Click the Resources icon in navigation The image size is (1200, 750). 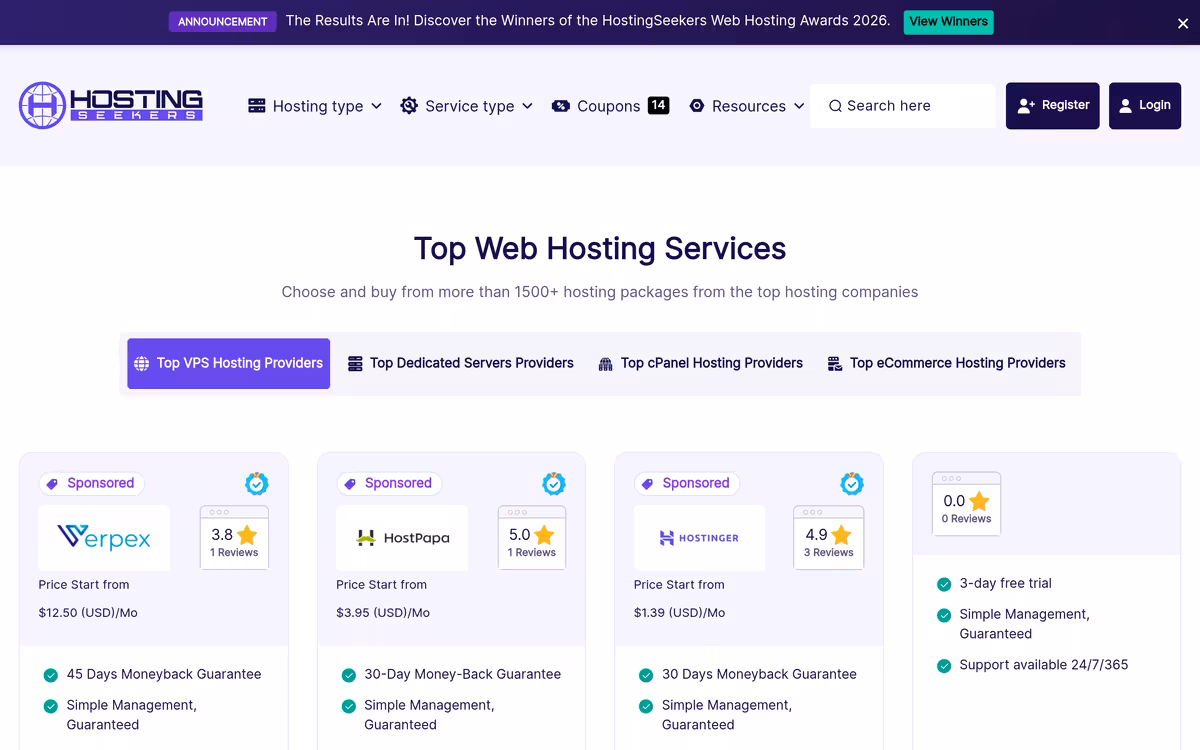click(x=697, y=105)
